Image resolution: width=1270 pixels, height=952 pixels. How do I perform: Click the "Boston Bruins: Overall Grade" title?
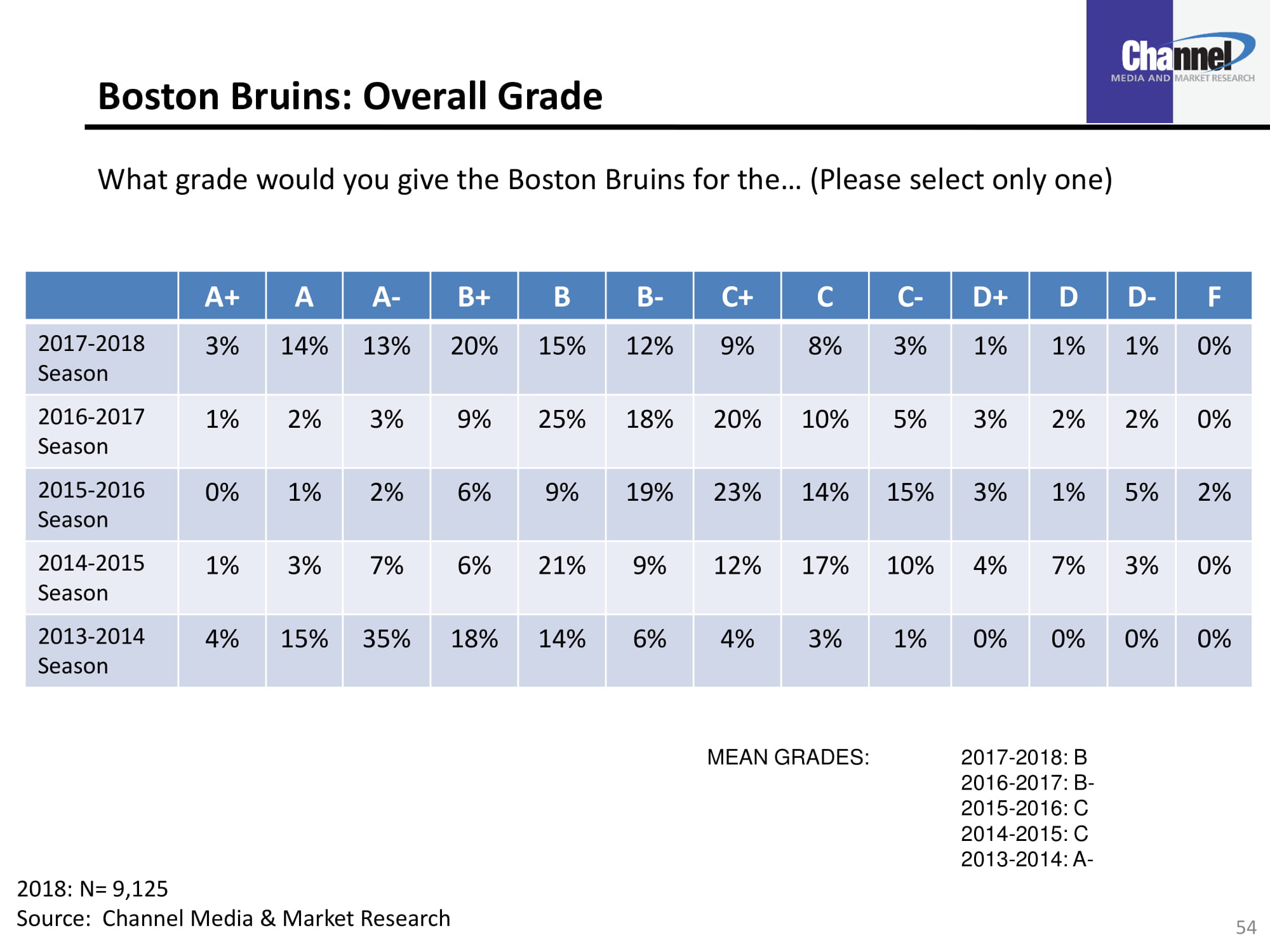(x=350, y=96)
